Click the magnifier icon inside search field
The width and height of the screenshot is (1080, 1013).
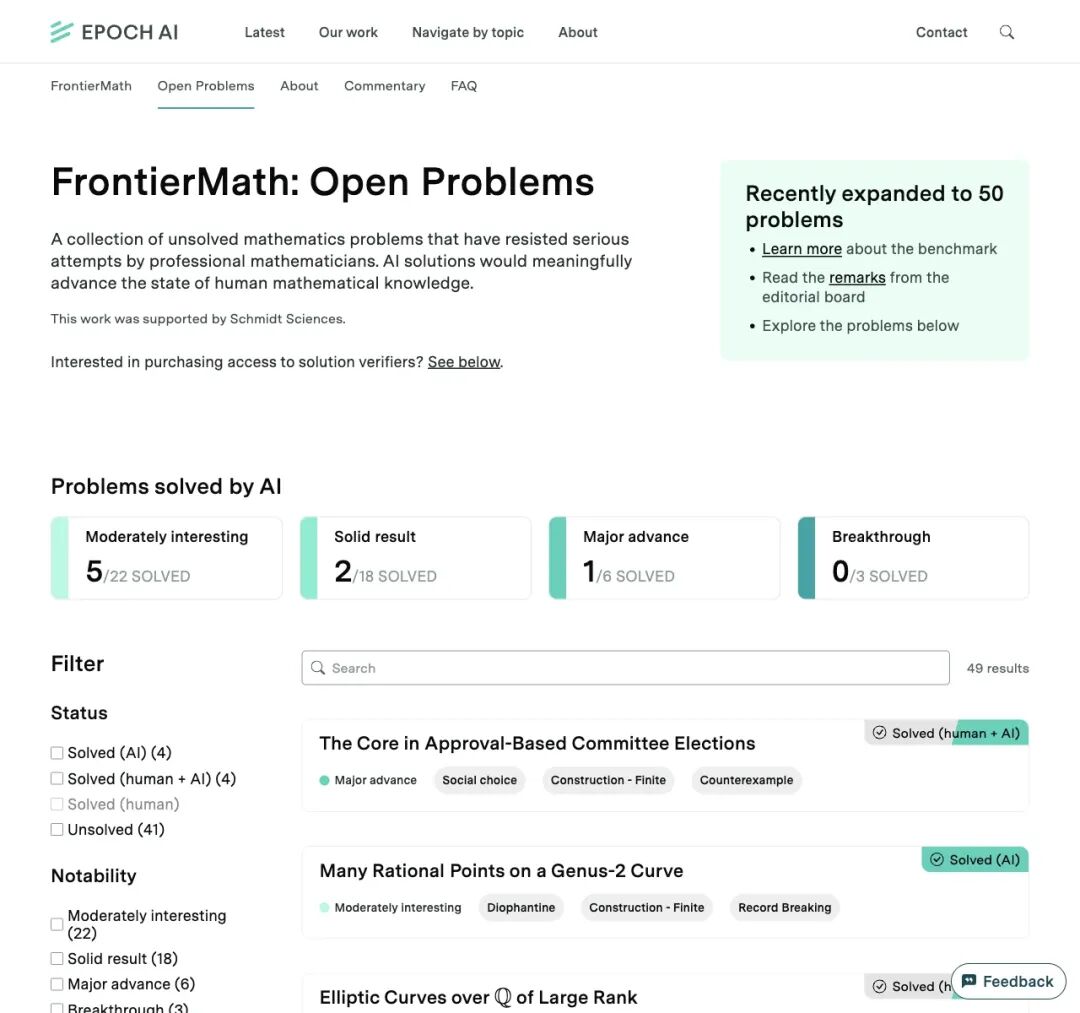tap(318, 667)
